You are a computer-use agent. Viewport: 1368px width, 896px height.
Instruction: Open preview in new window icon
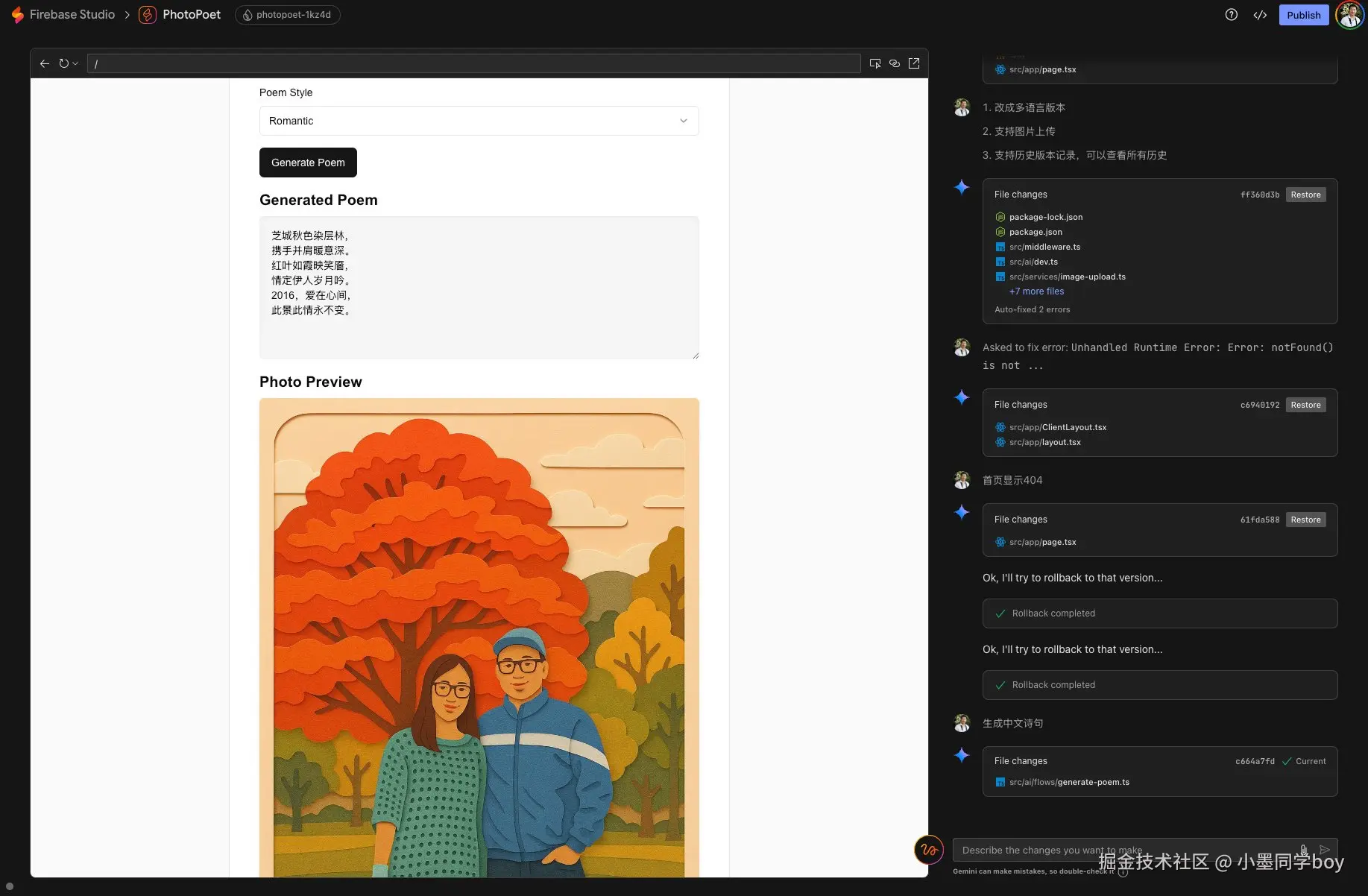point(914,63)
